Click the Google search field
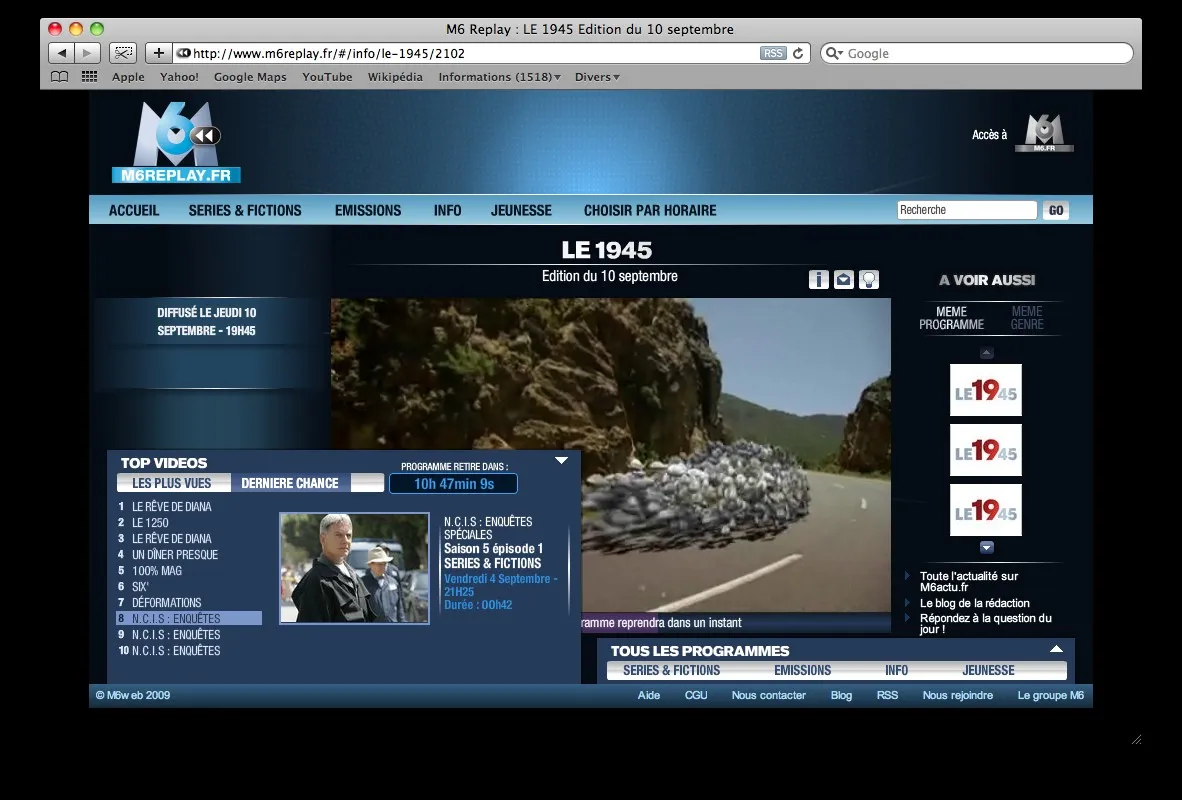 pos(977,54)
